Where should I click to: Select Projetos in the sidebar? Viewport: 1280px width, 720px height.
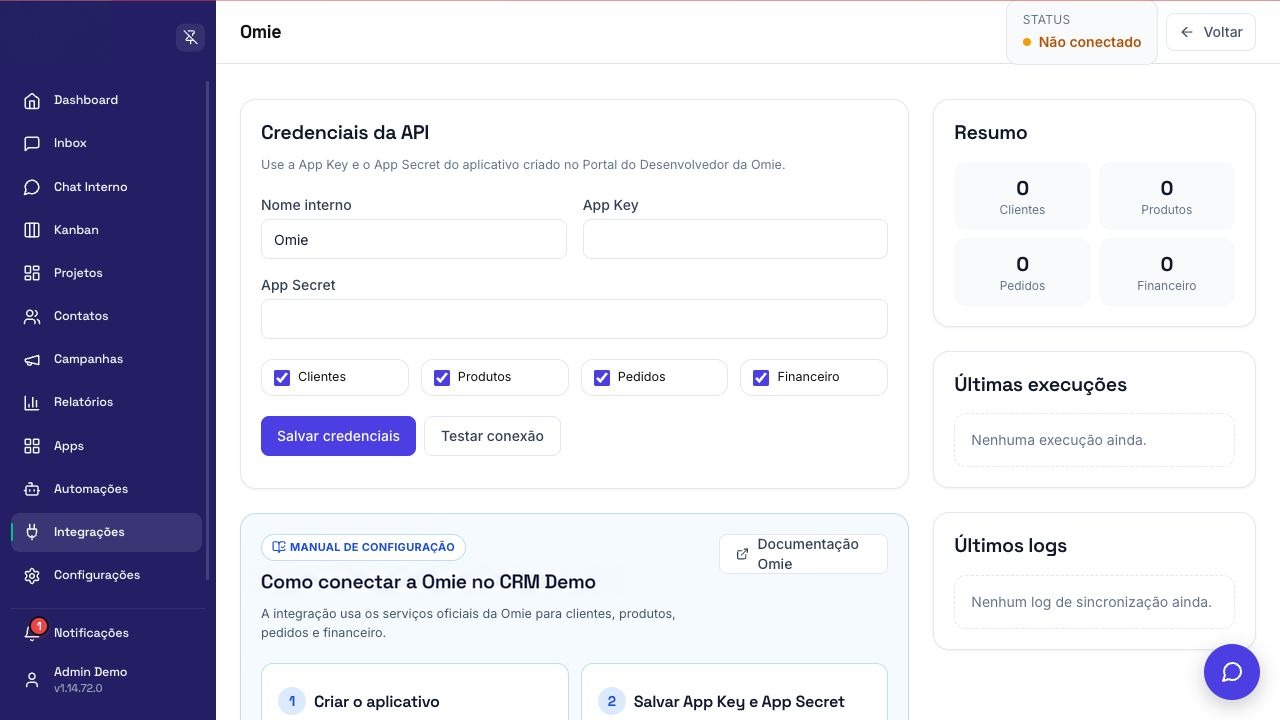click(x=106, y=273)
